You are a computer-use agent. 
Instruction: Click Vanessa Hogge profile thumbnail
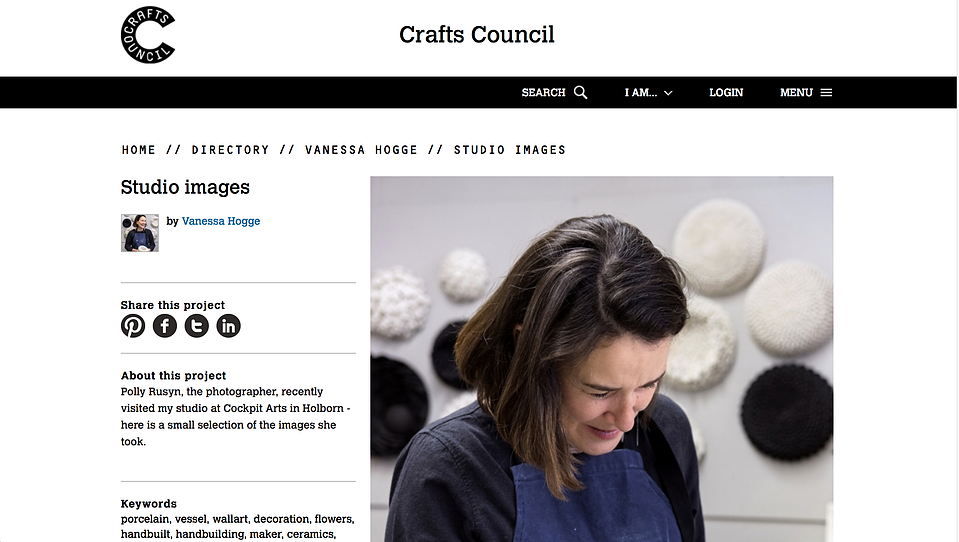click(x=139, y=232)
